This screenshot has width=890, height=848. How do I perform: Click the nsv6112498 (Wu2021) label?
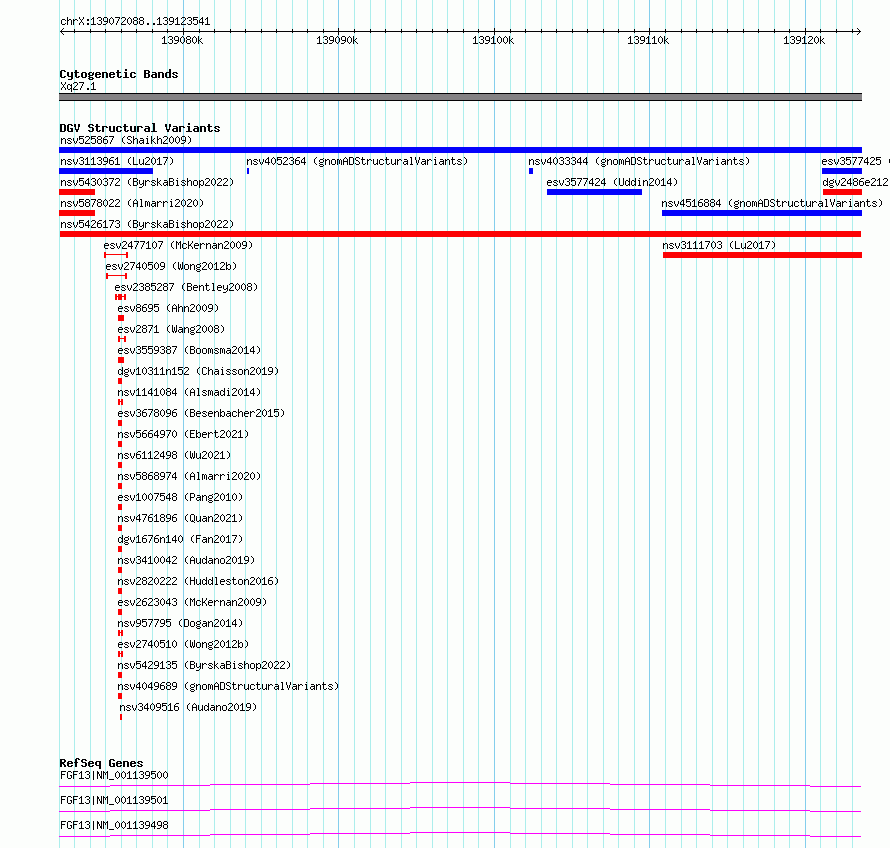(174, 455)
